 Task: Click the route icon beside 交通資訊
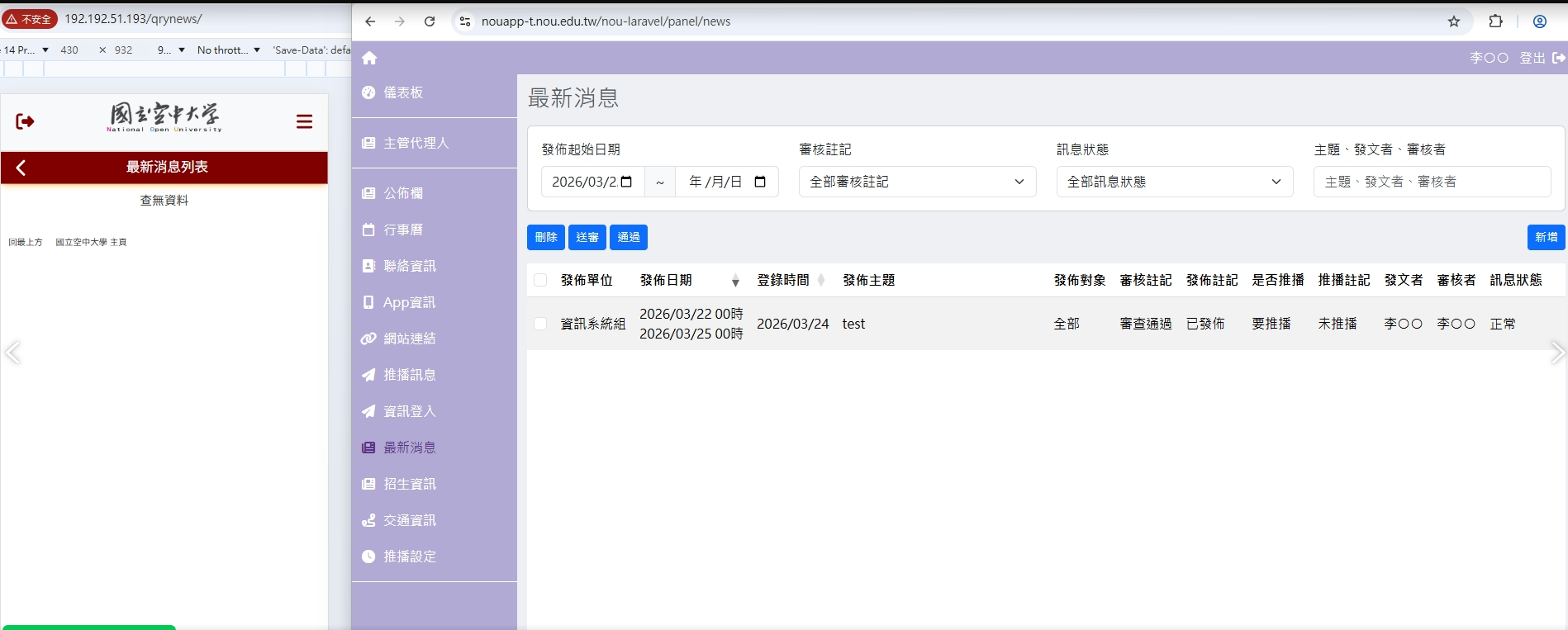[x=368, y=520]
